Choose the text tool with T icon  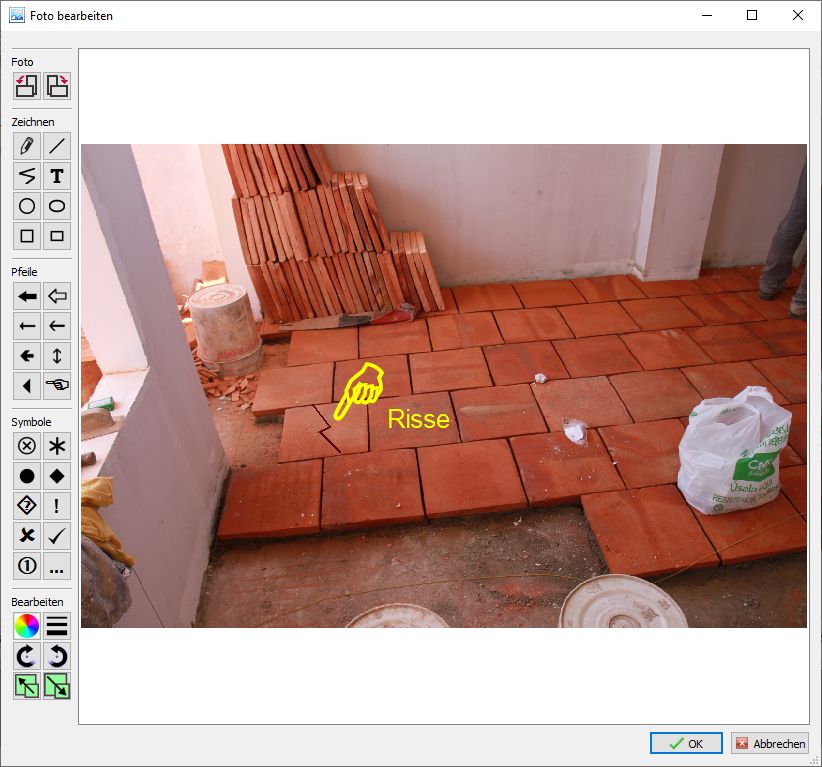coord(57,176)
